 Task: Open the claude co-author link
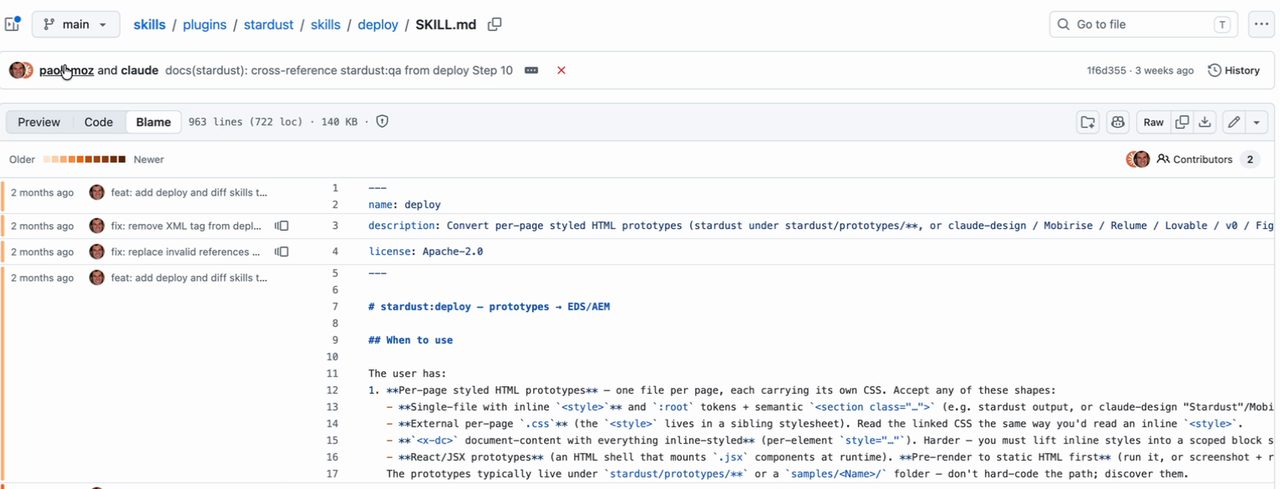139,70
